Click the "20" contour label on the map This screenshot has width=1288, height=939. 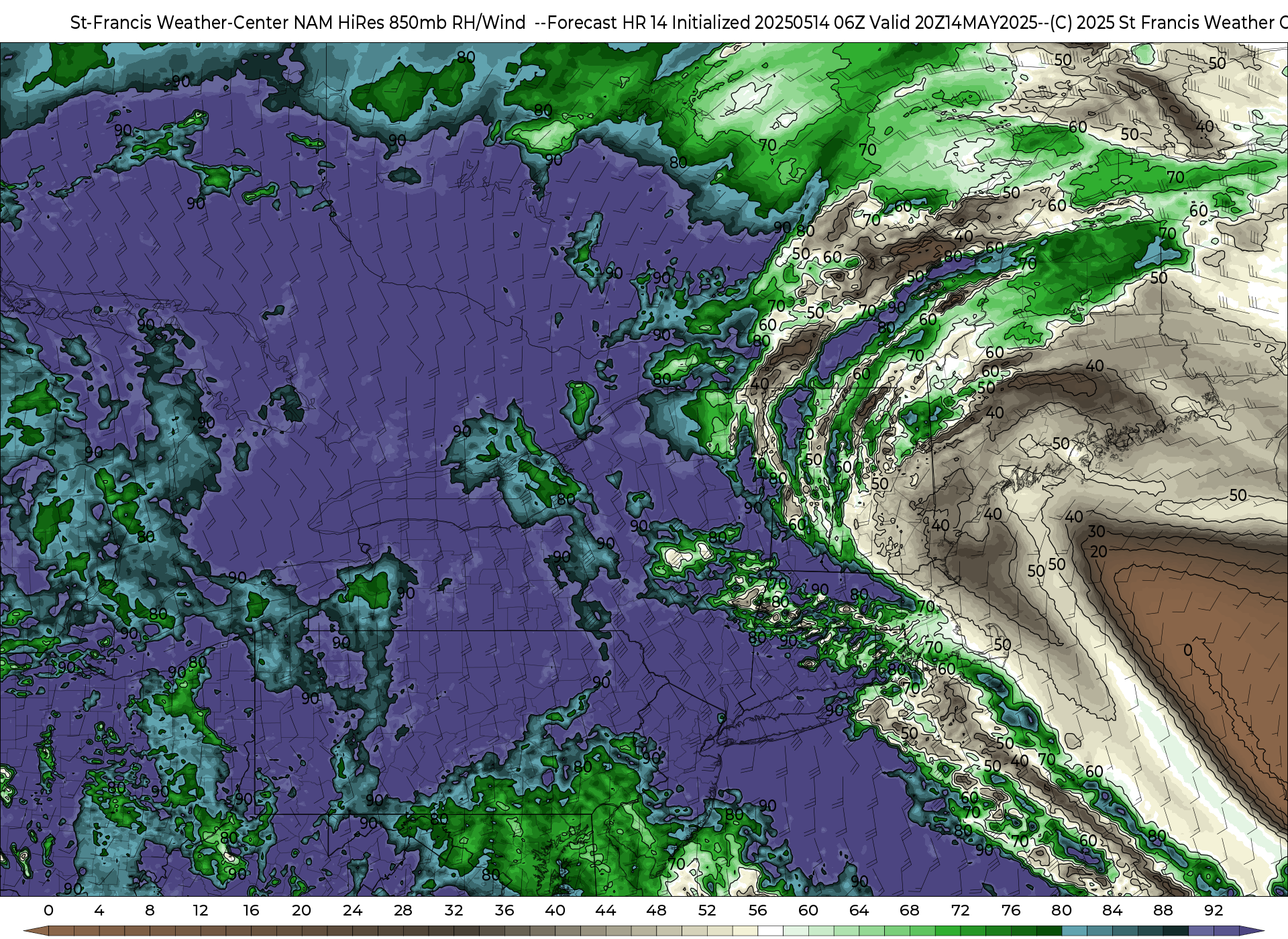pyautogui.click(x=1098, y=552)
